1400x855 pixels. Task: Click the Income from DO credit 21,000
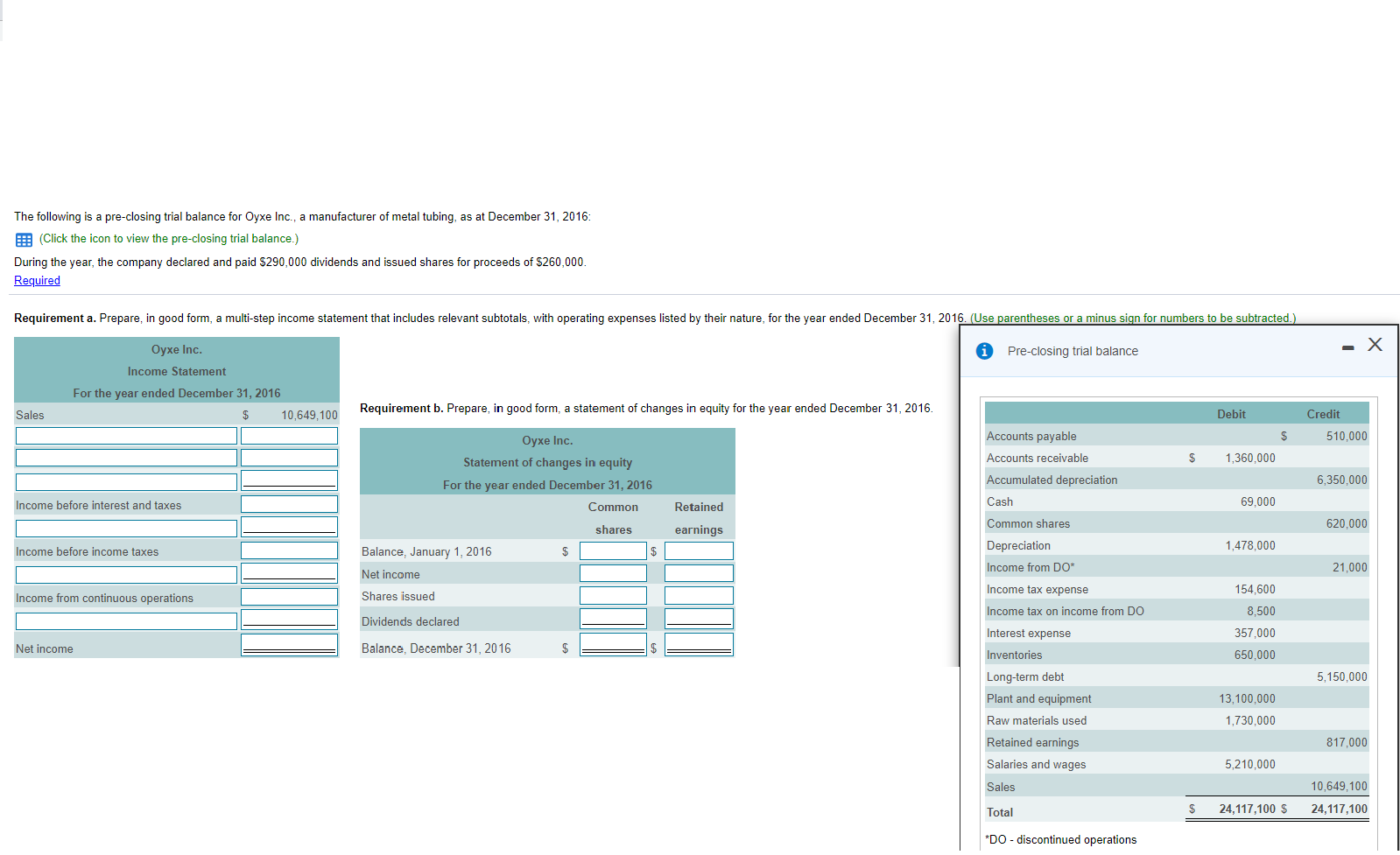1349,568
